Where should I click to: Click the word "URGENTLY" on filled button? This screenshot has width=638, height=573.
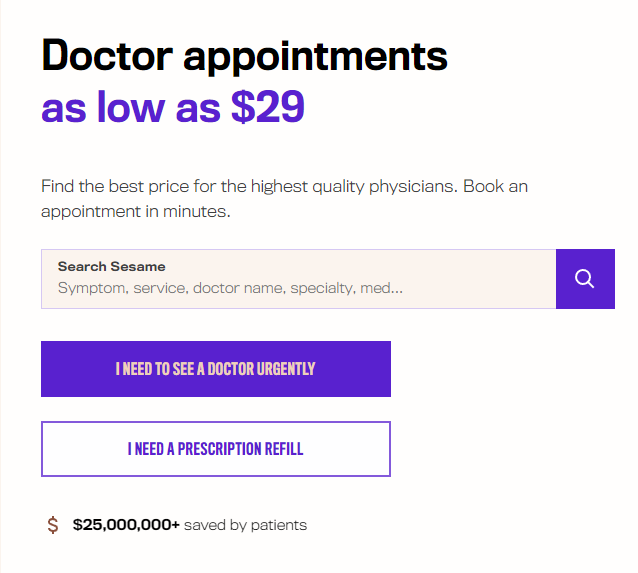pos(286,369)
